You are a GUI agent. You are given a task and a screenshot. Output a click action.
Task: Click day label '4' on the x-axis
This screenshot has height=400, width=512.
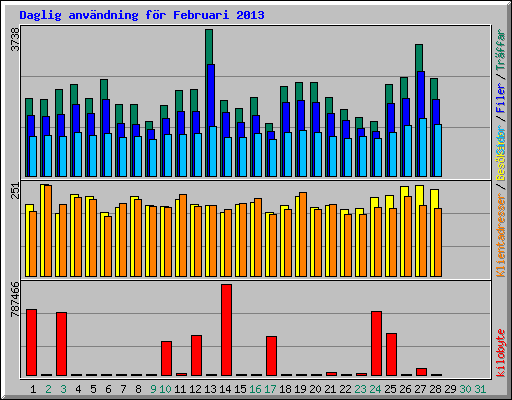tap(78, 389)
